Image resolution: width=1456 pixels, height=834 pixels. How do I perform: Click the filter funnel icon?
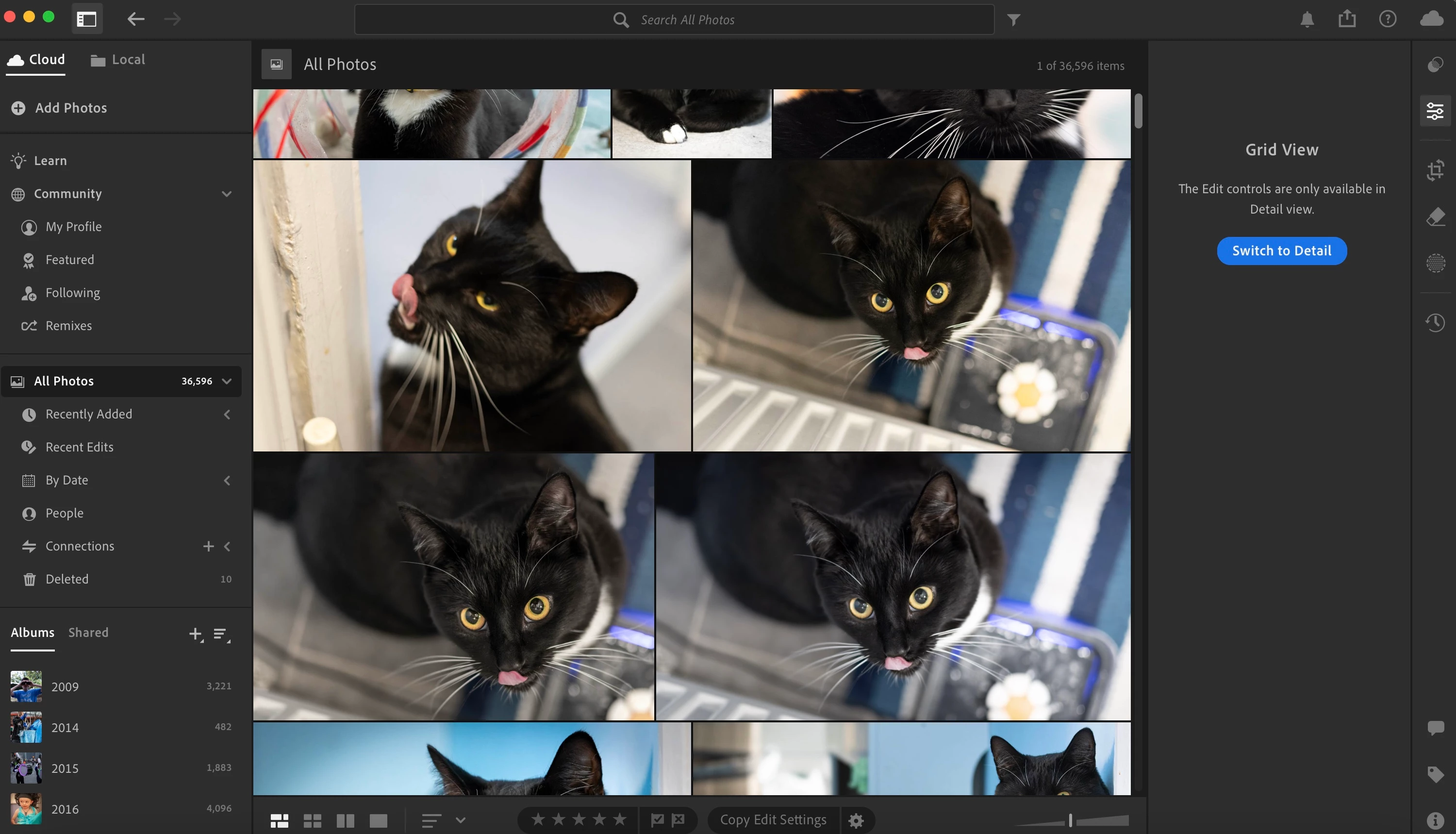tap(1013, 20)
